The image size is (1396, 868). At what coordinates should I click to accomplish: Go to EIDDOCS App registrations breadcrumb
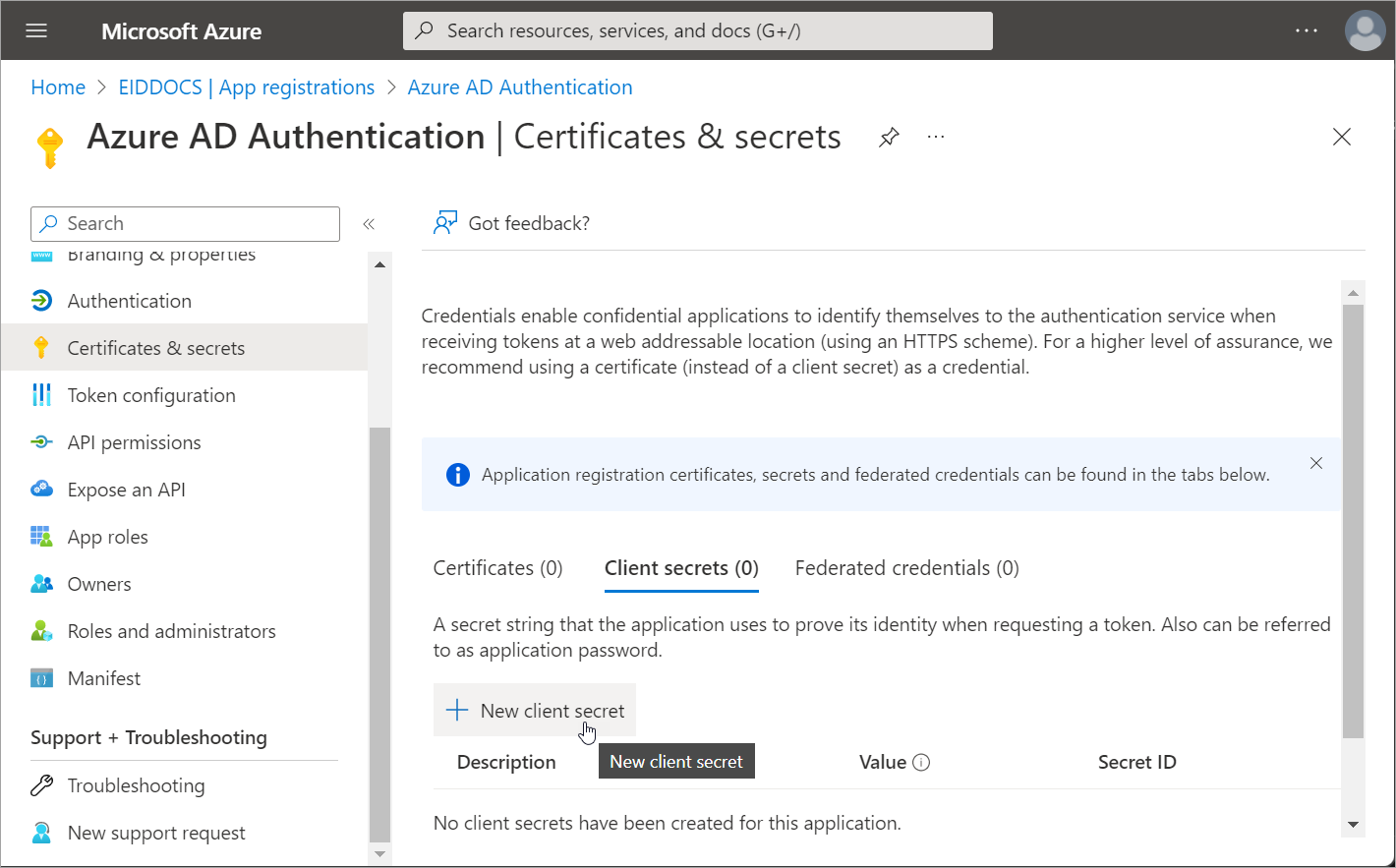(x=246, y=87)
